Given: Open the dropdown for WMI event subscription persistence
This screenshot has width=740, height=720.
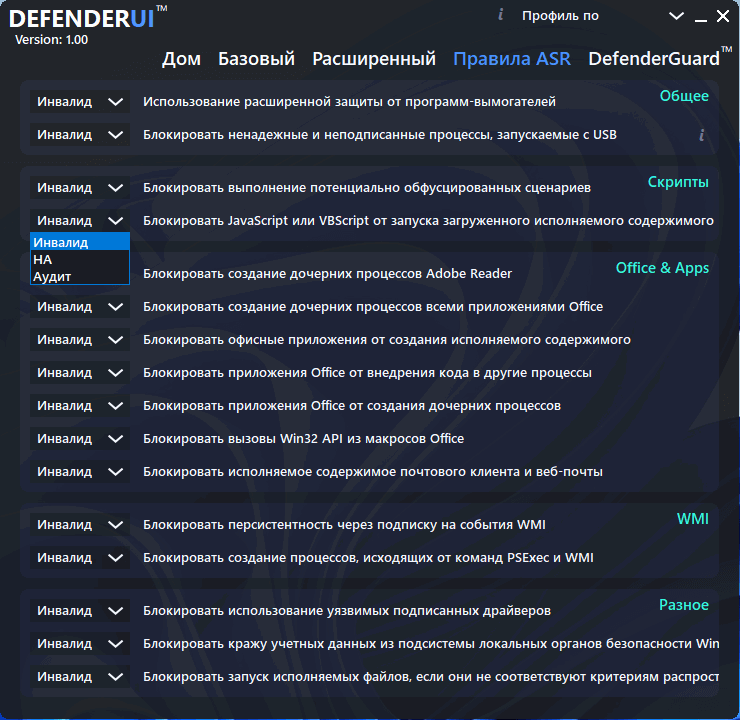Looking at the screenshot, I should [80, 525].
